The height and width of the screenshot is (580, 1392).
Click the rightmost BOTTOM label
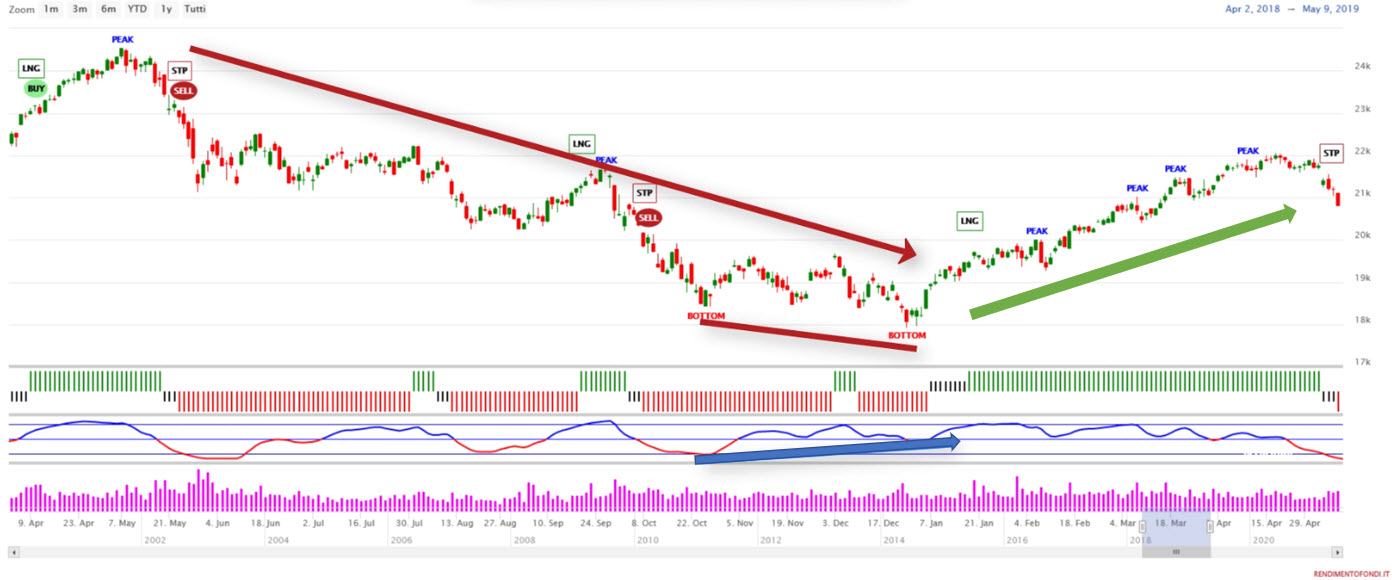pos(908,335)
